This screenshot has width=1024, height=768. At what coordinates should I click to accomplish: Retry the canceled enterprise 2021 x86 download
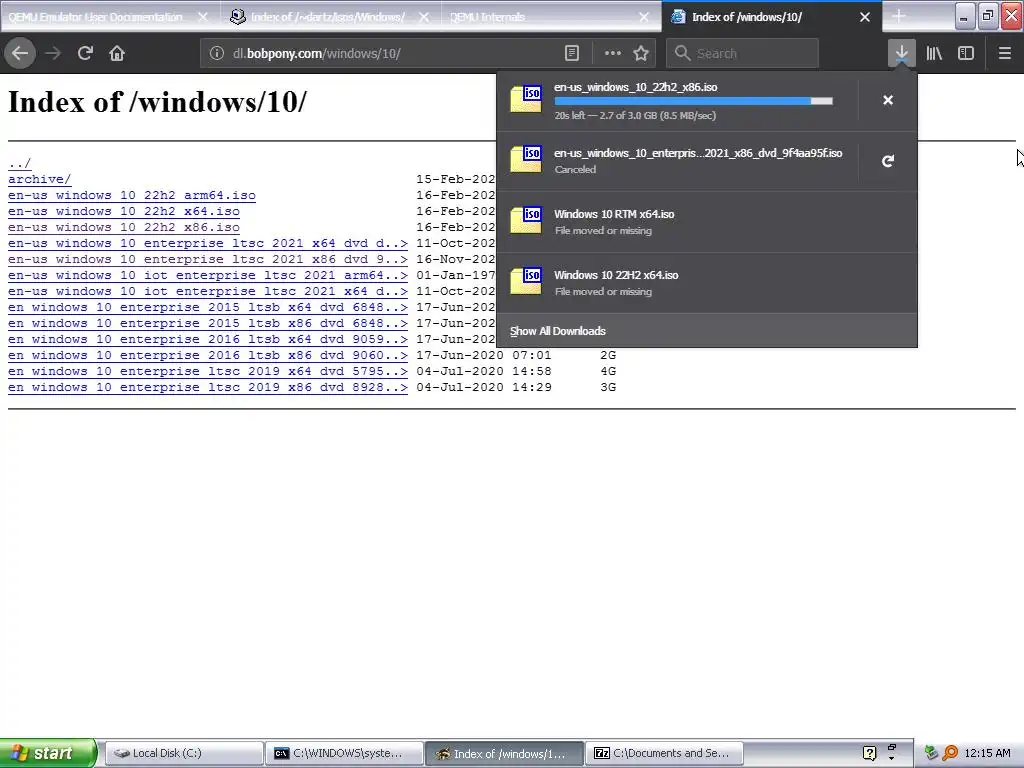pos(888,161)
